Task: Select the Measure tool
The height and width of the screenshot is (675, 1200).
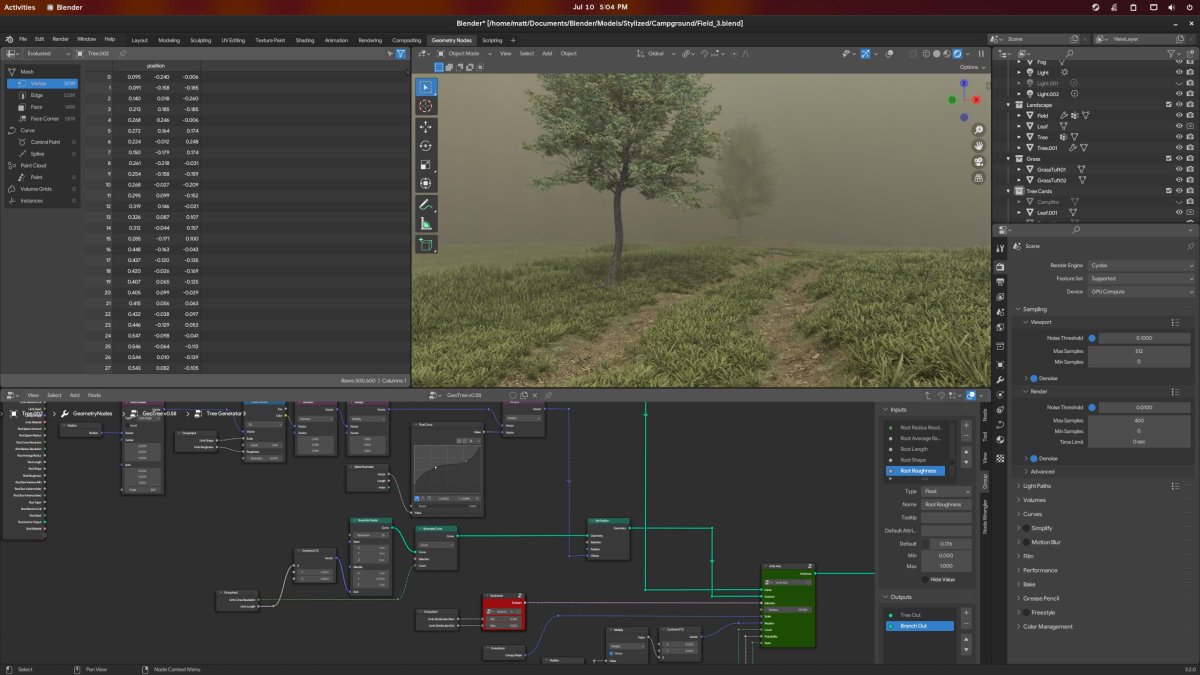Action: pos(425,224)
